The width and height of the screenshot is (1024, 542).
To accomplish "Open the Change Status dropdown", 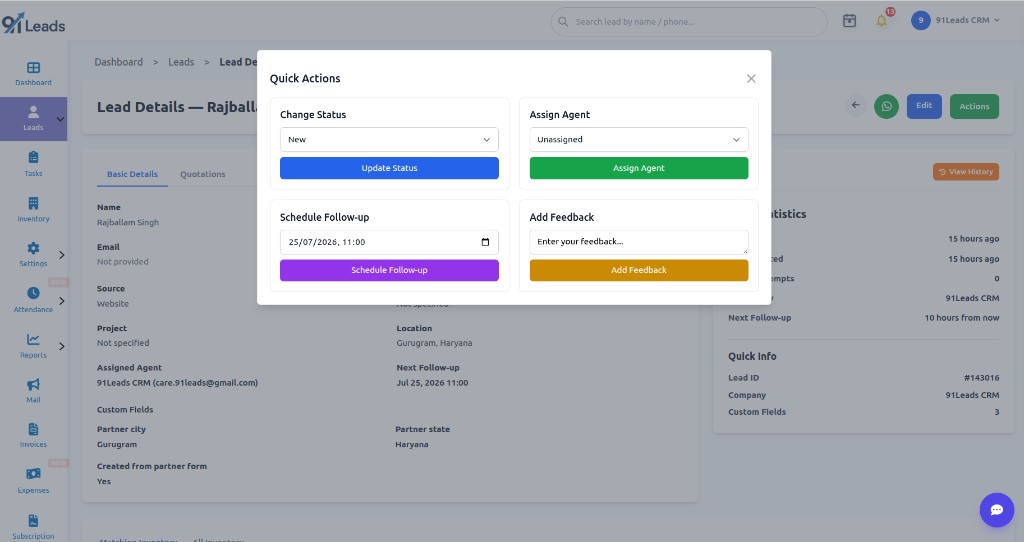I will click(x=389, y=140).
